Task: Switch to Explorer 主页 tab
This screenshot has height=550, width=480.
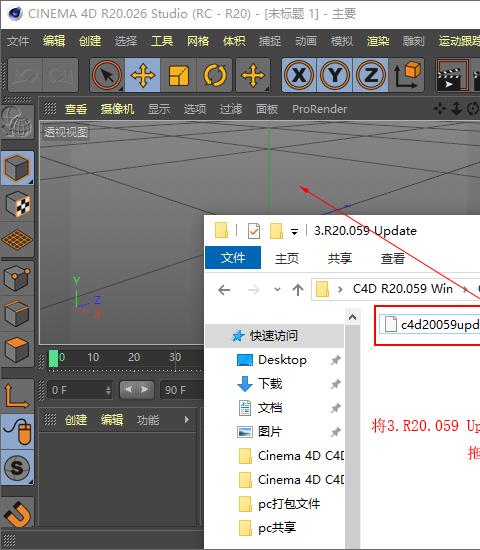Action: pos(287,259)
